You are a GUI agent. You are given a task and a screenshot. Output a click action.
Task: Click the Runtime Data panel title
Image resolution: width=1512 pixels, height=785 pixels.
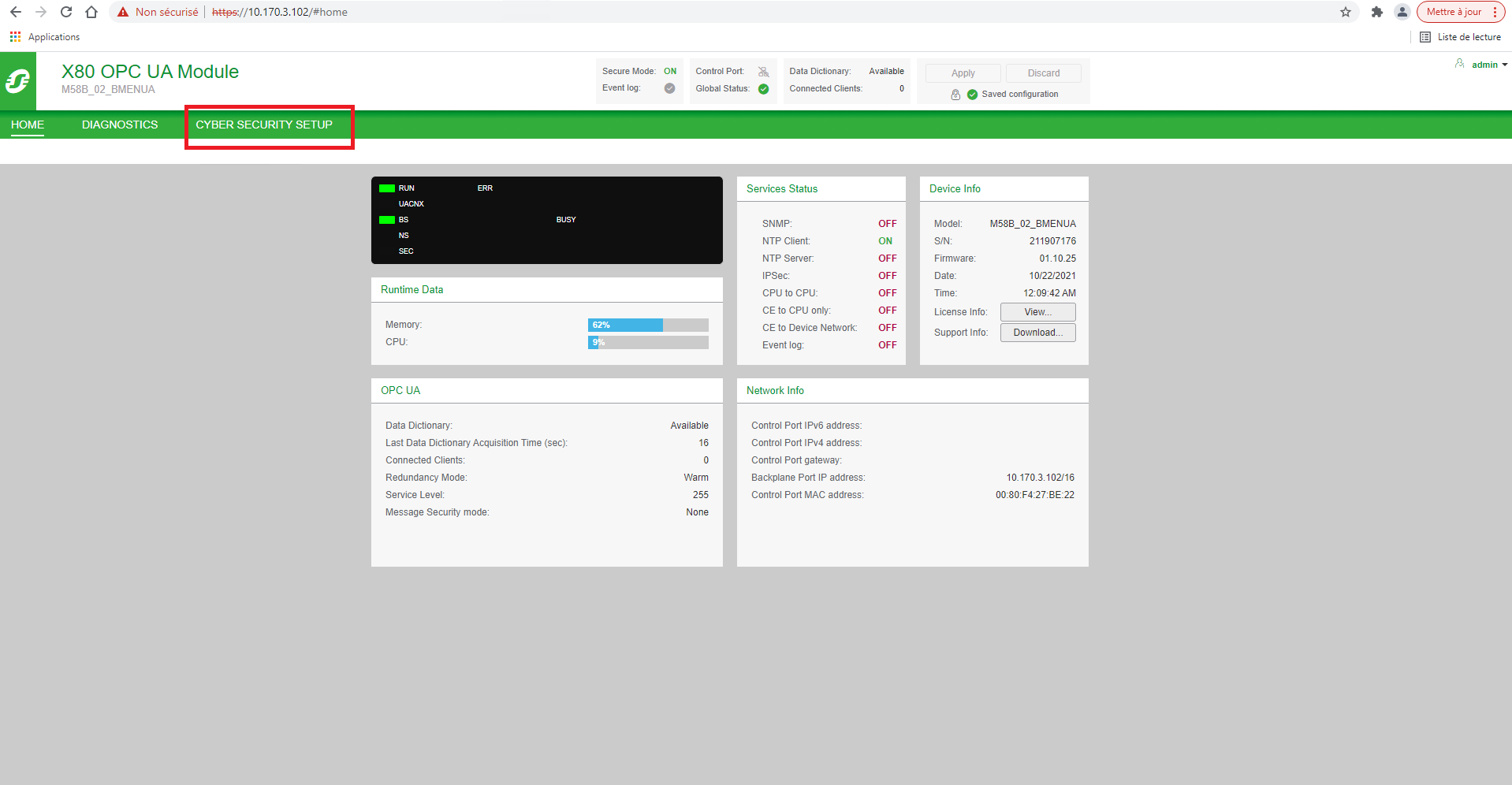[412, 289]
